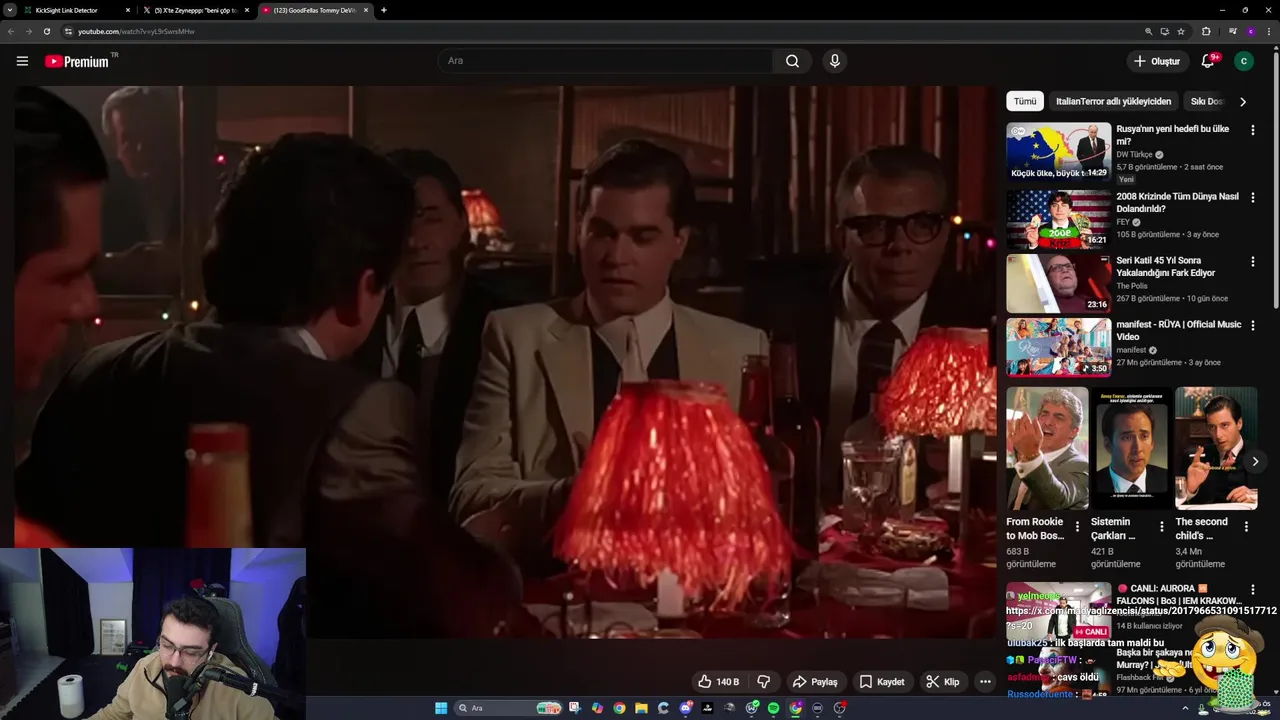Pause the GoodFellas video player
1280x720 pixels.
[x=505, y=360]
